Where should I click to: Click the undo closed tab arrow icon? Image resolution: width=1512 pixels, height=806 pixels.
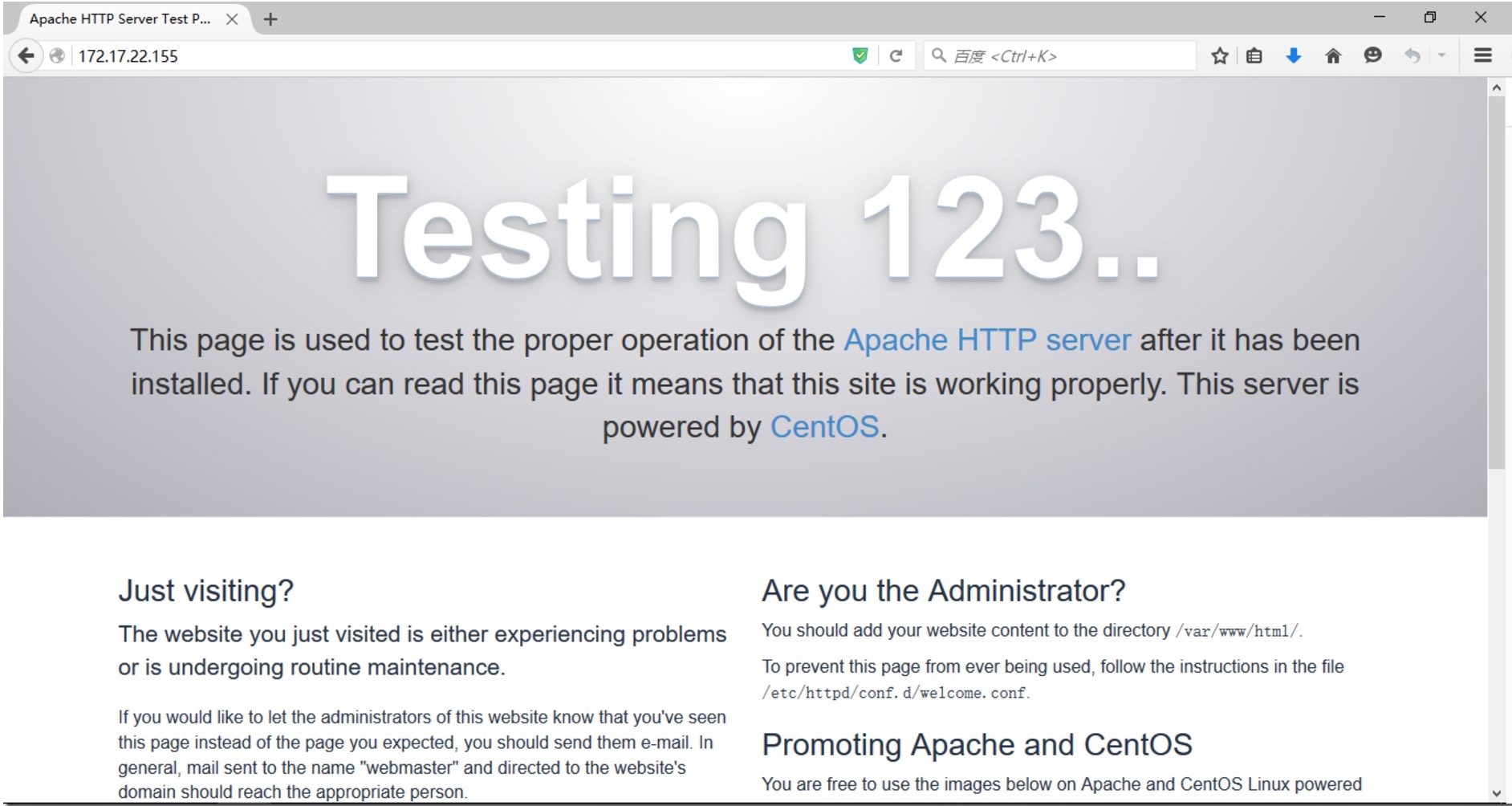coord(1412,55)
